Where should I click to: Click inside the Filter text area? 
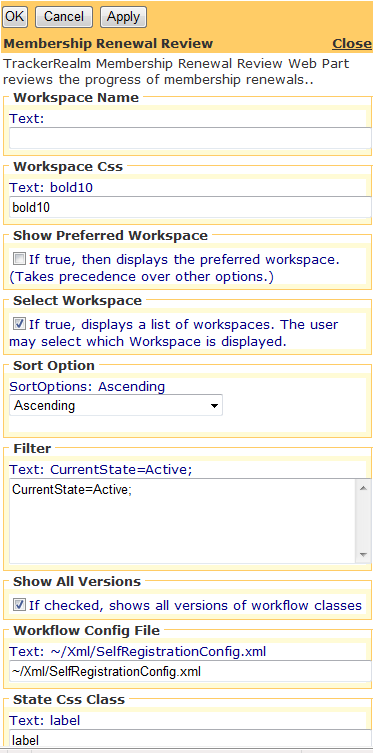click(x=182, y=521)
